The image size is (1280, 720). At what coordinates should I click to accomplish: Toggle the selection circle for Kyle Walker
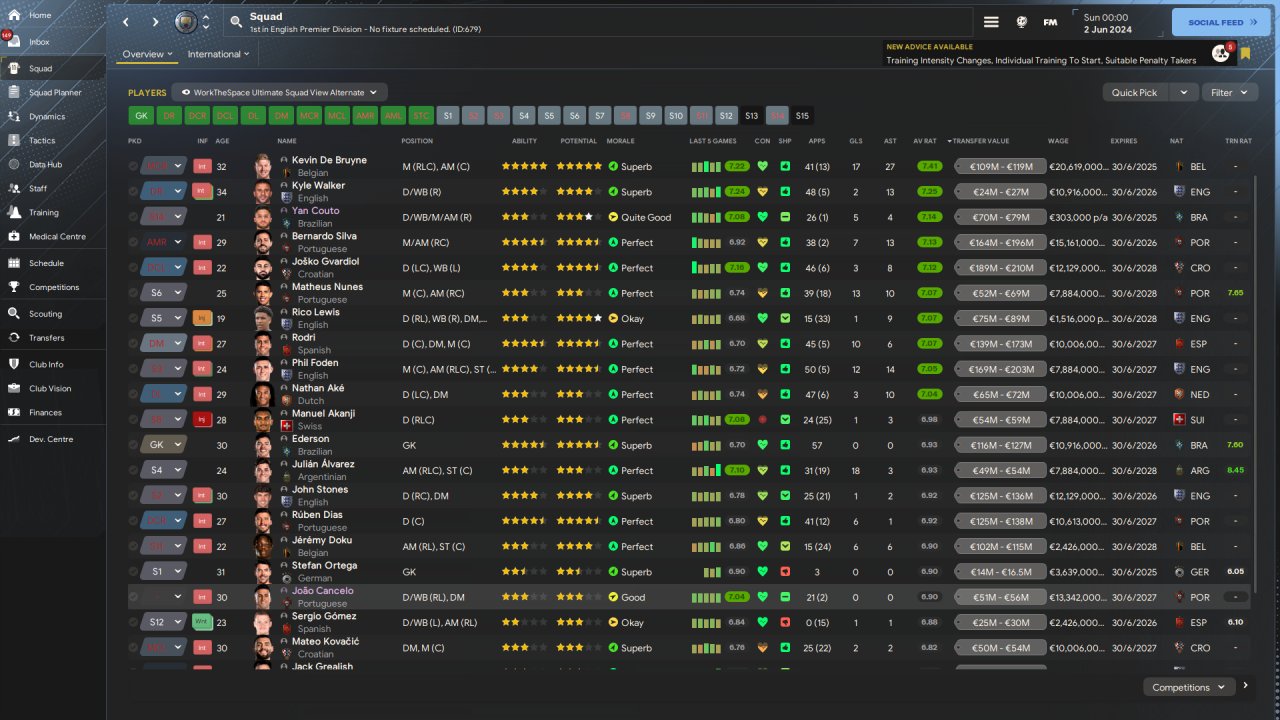click(x=133, y=191)
